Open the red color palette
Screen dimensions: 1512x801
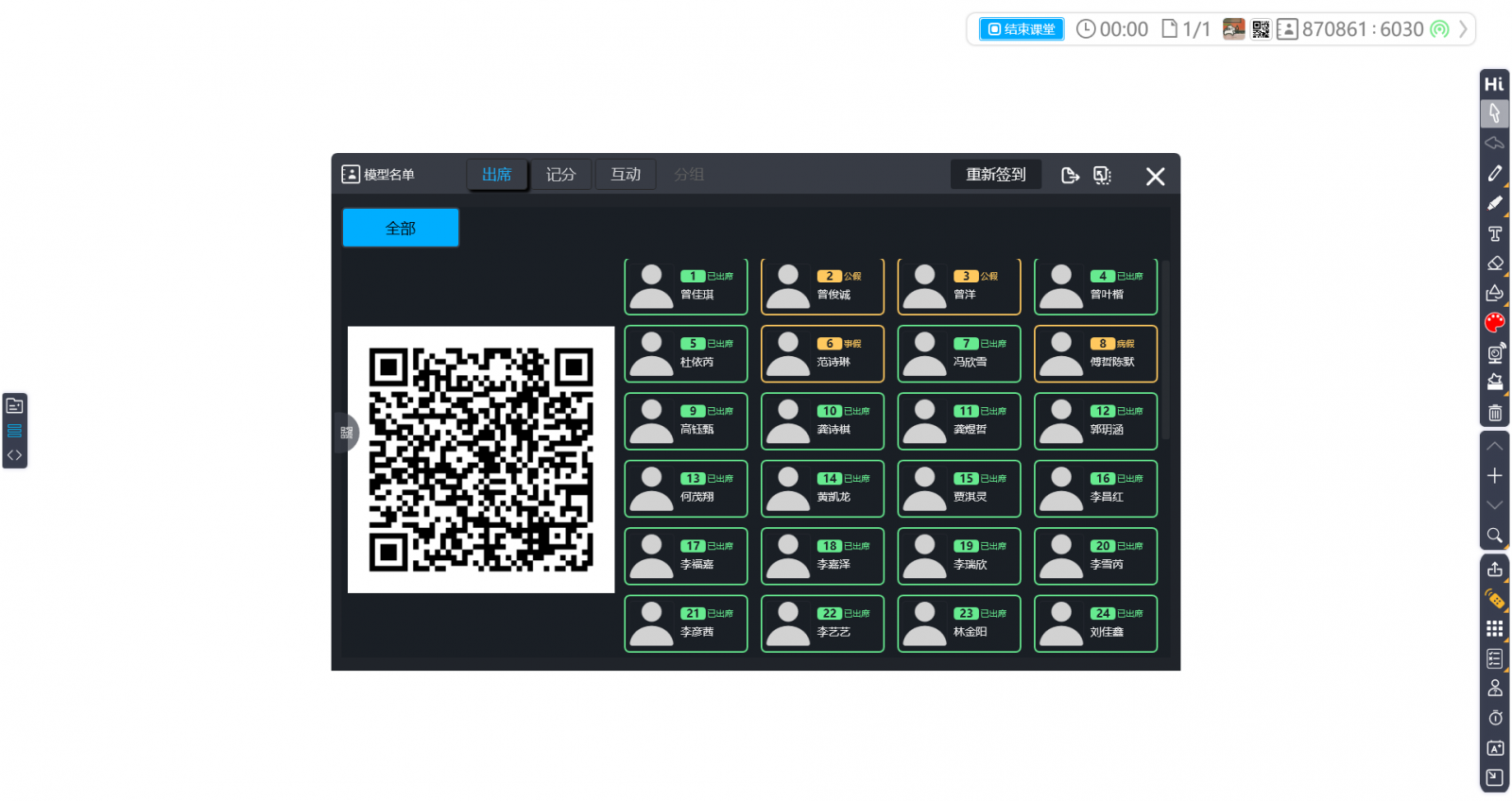(1494, 323)
